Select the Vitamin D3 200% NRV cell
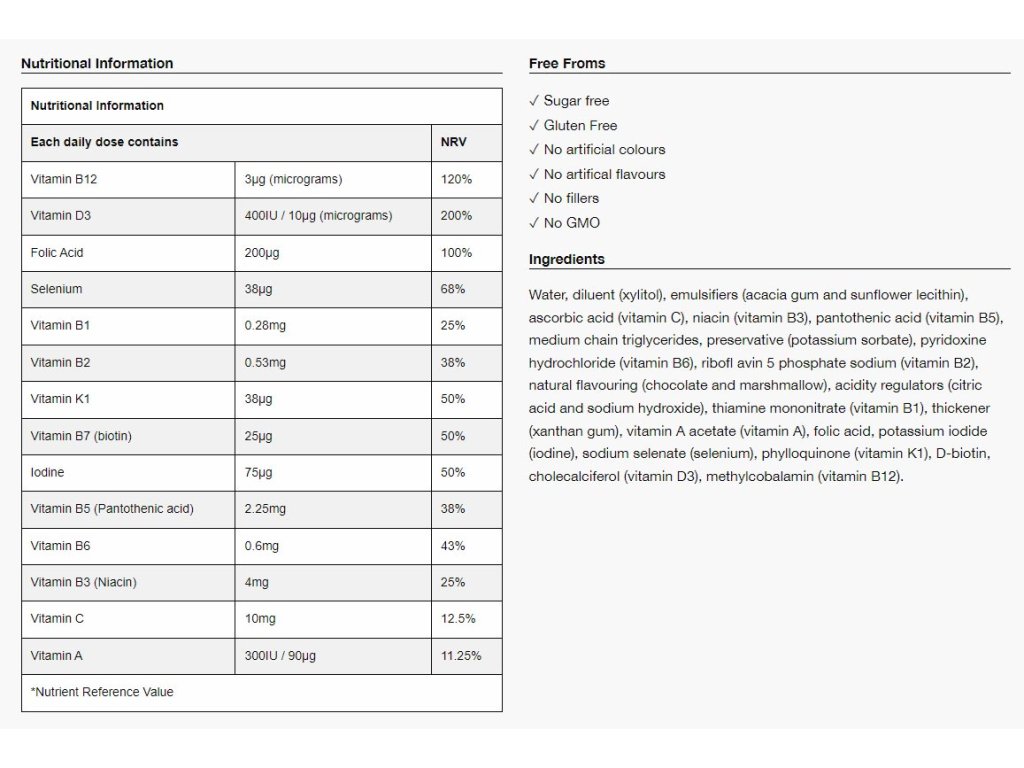 (x=467, y=216)
